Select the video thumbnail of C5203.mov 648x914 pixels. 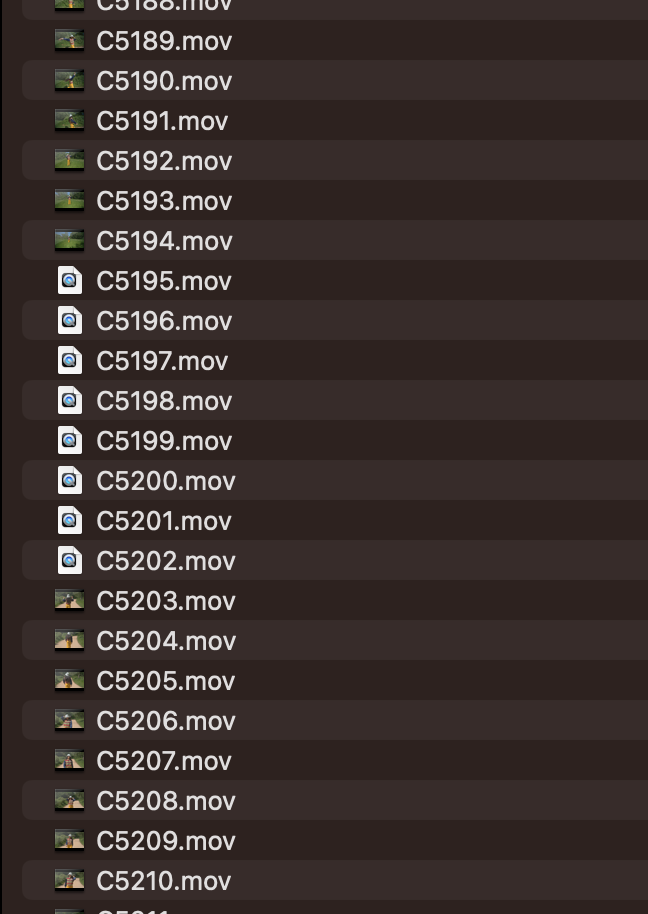click(x=69, y=600)
